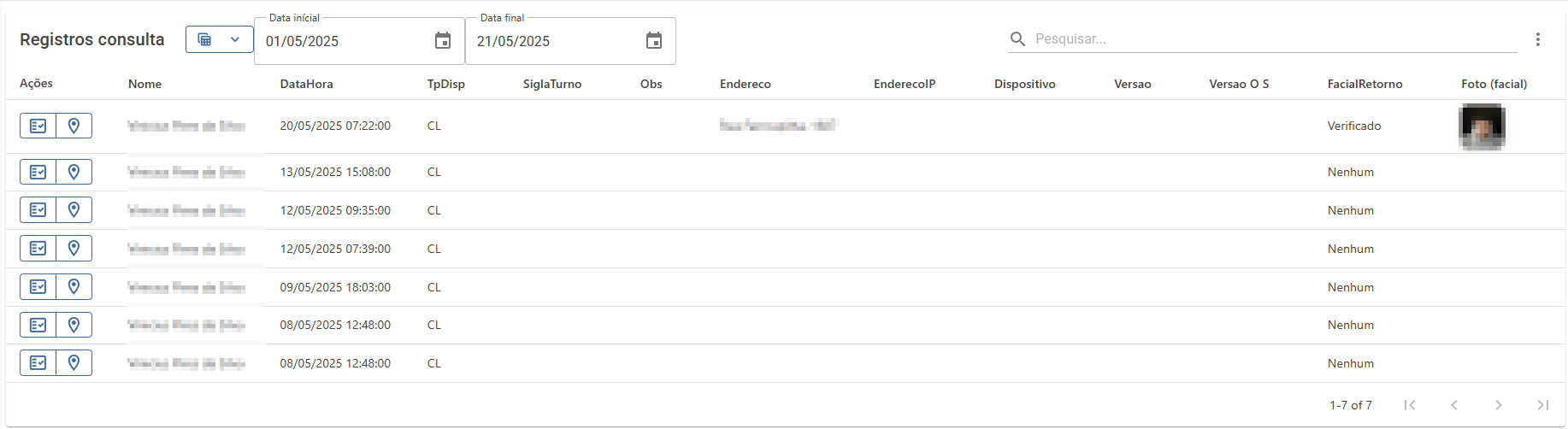The height and width of the screenshot is (429, 1568).
Task: Sort by the TpDisp column header
Action: (x=445, y=84)
